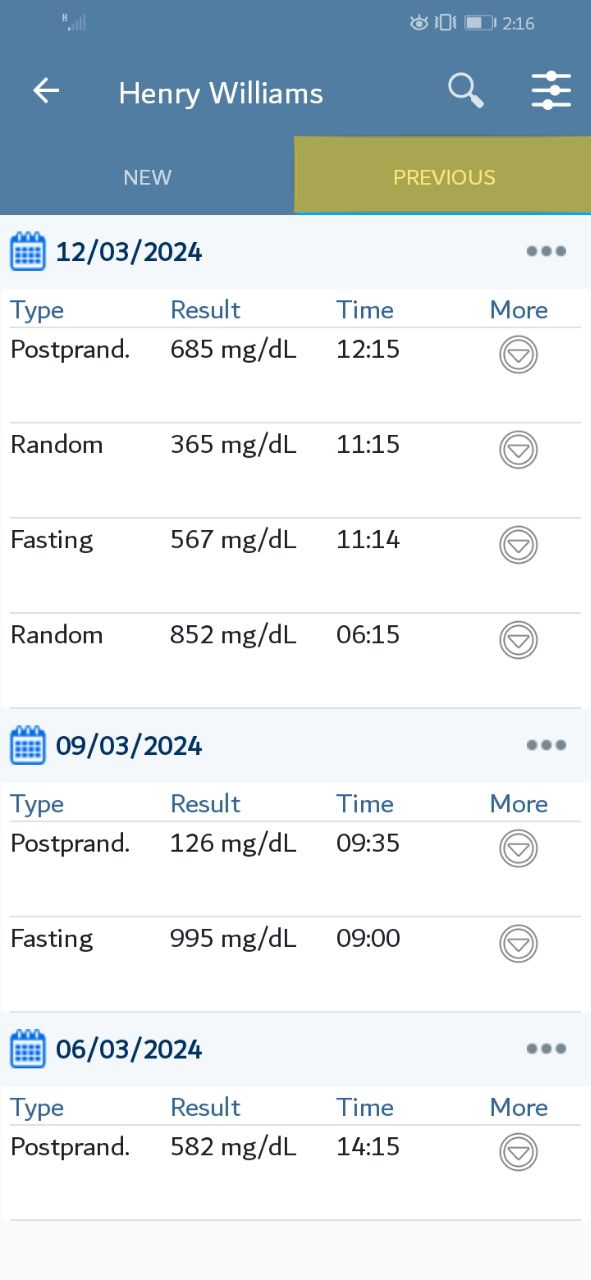Open three-dot menu for 06/03/2024
This screenshot has height=1280, width=591.
coord(546,1049)
